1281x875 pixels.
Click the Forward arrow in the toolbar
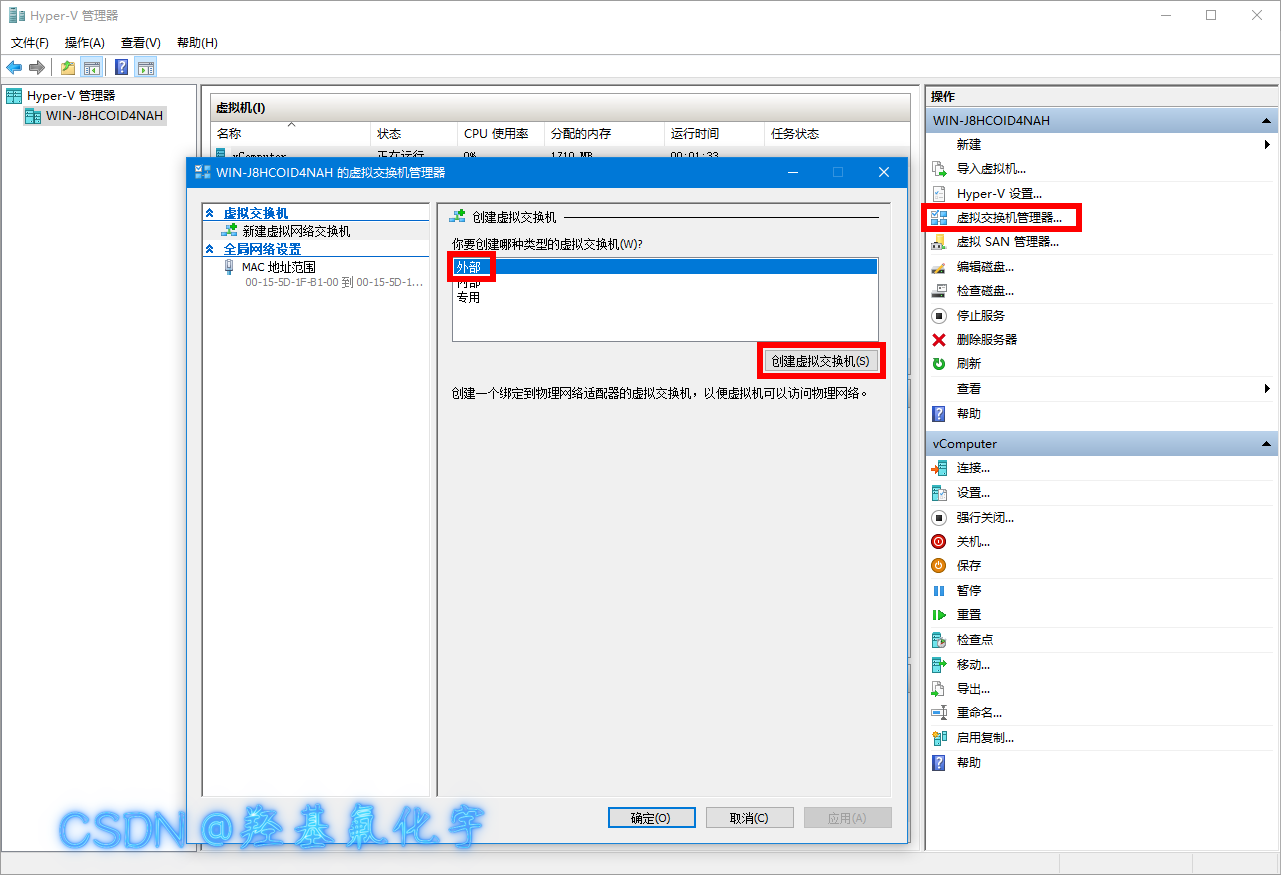coord(37,67)
